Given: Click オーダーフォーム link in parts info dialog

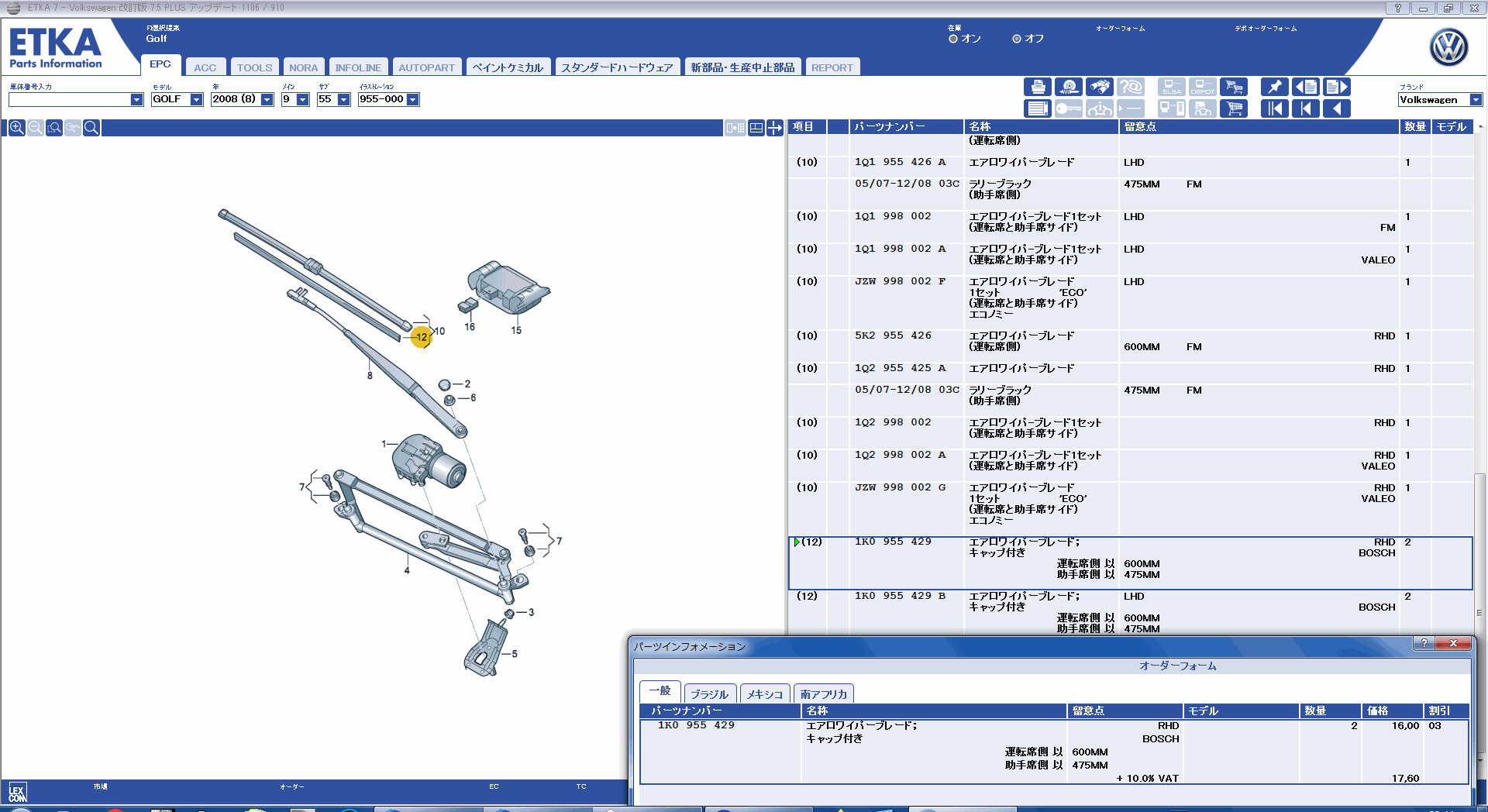Looking at the screenshot, I should [1177, 666].
